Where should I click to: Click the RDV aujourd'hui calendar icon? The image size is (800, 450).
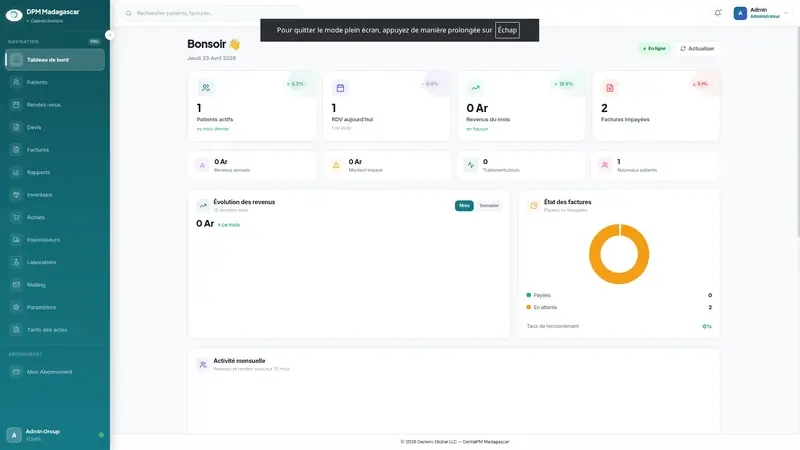click(340, 88)
